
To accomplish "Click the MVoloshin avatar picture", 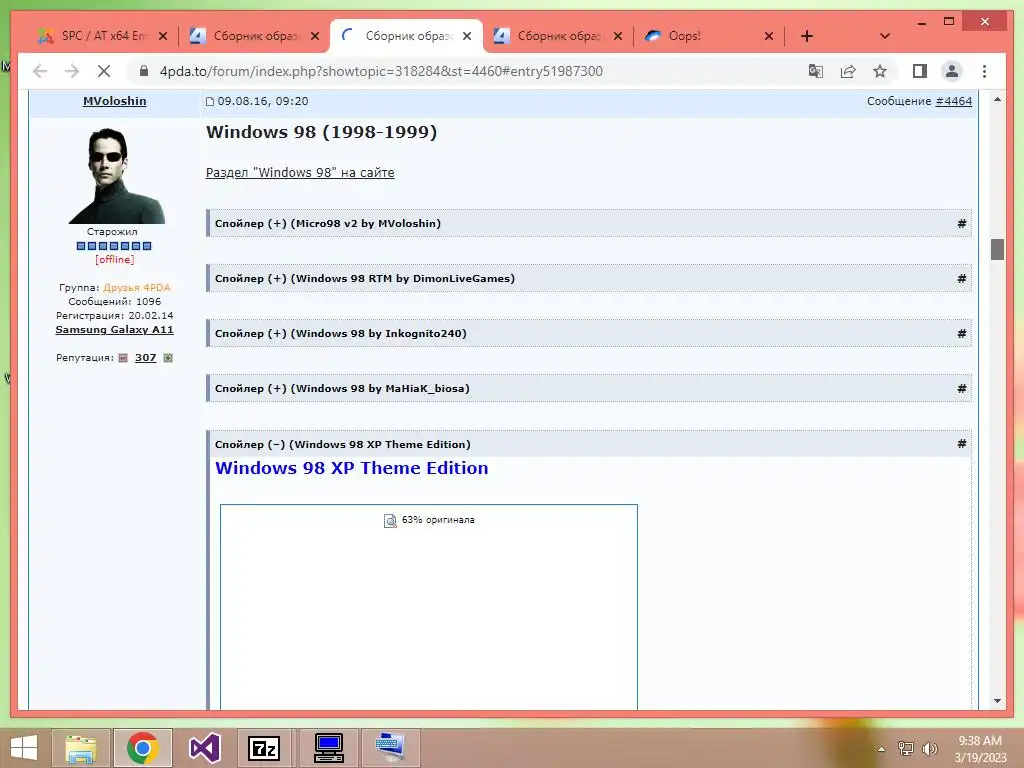I will pyautogui.click(x=116, y=176).
